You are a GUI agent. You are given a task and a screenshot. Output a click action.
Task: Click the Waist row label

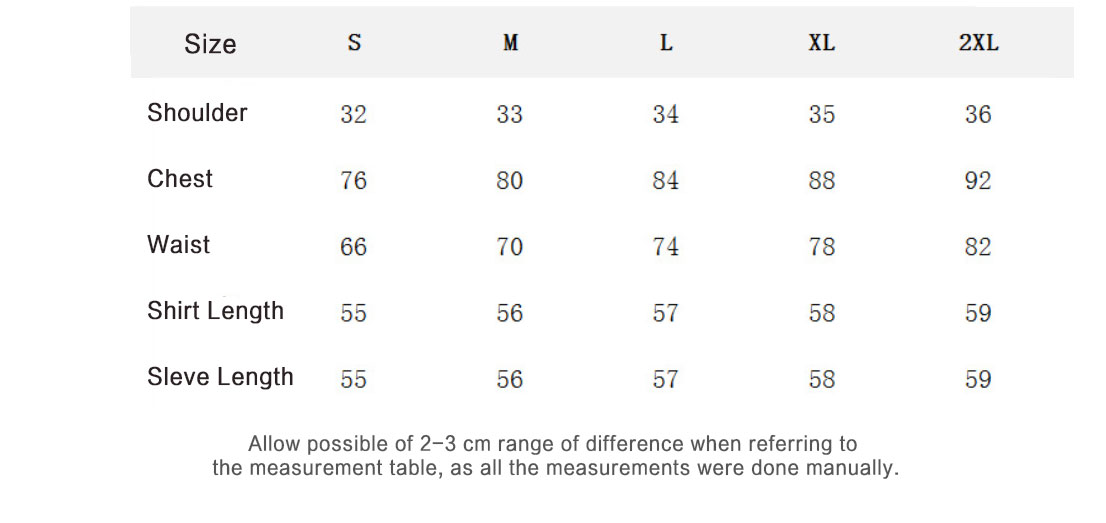[x=178, y=245]
